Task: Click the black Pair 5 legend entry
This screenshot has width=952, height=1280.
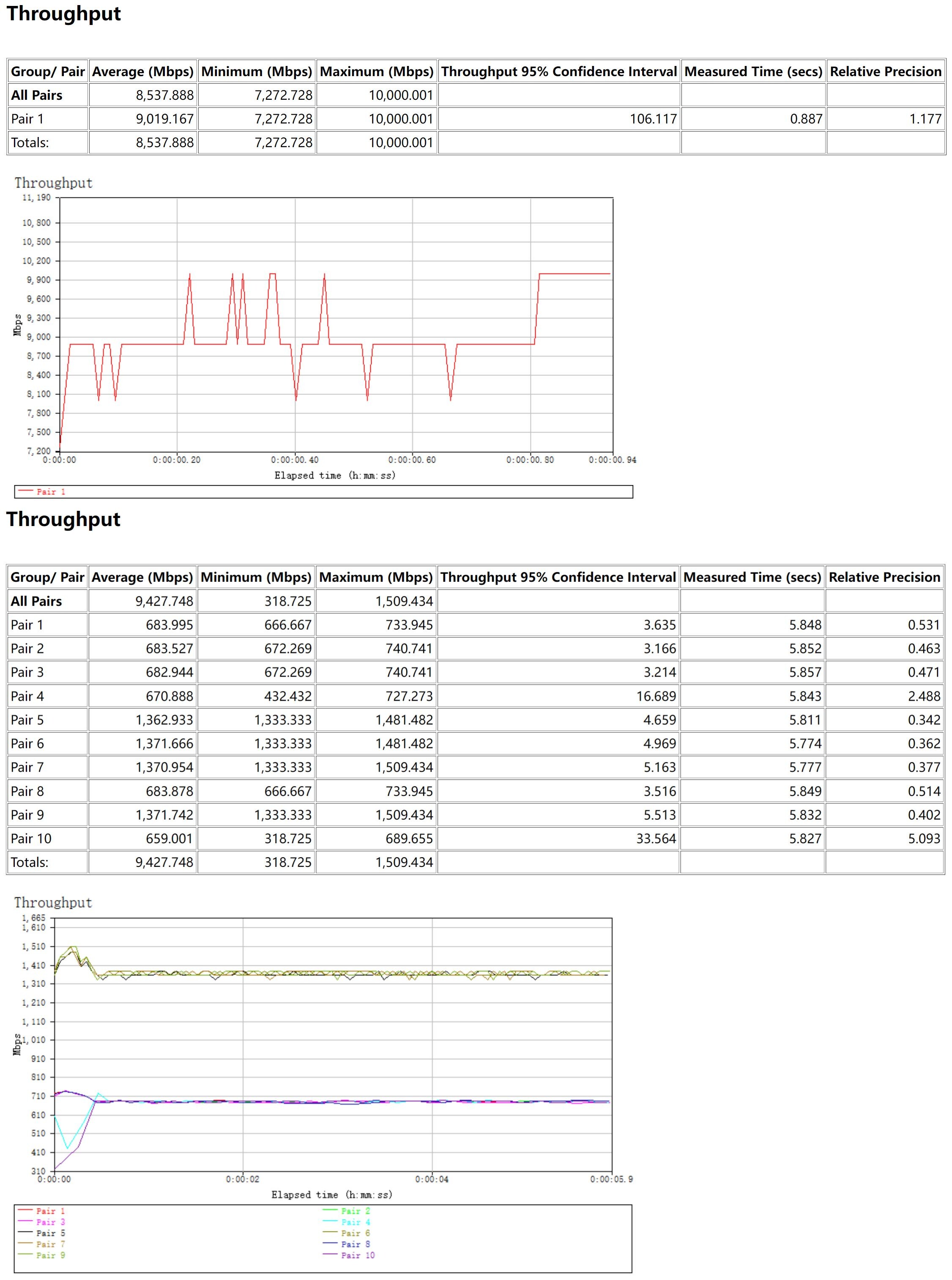Action: click(50, 1233)
